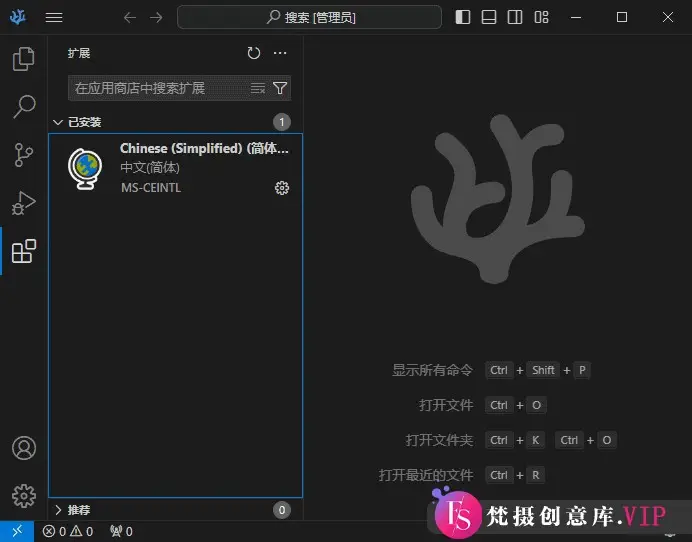Click the forwarded ports status item
Image resolution: width=692 pixels, height=542 pixels.
pyautogui.click(x=121, y=531)
